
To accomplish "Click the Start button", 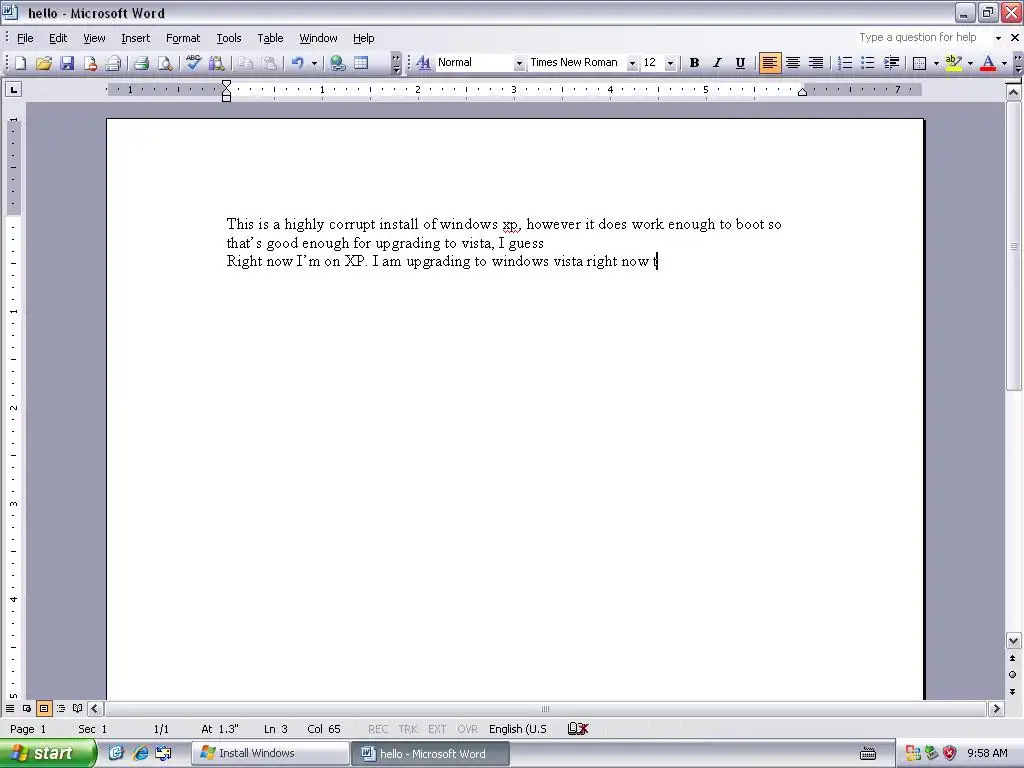I will click(x=47, y=753).
